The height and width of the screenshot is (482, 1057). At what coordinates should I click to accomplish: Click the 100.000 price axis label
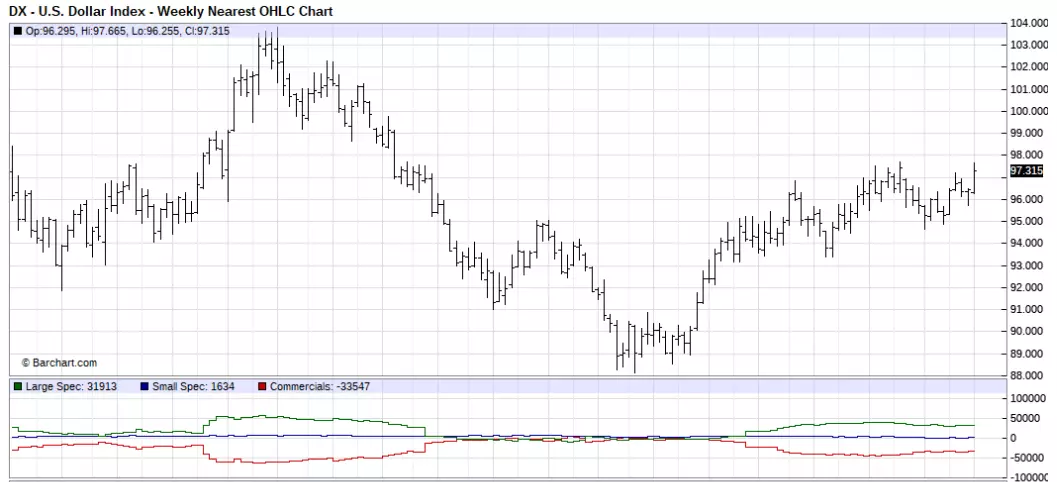[x=1029, y=111]
